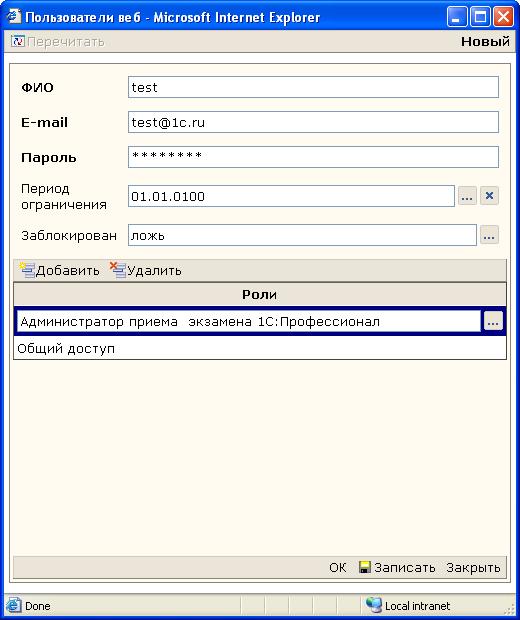
Task: Click the floppy disk Записать icon
Action: tap(365, 567)
